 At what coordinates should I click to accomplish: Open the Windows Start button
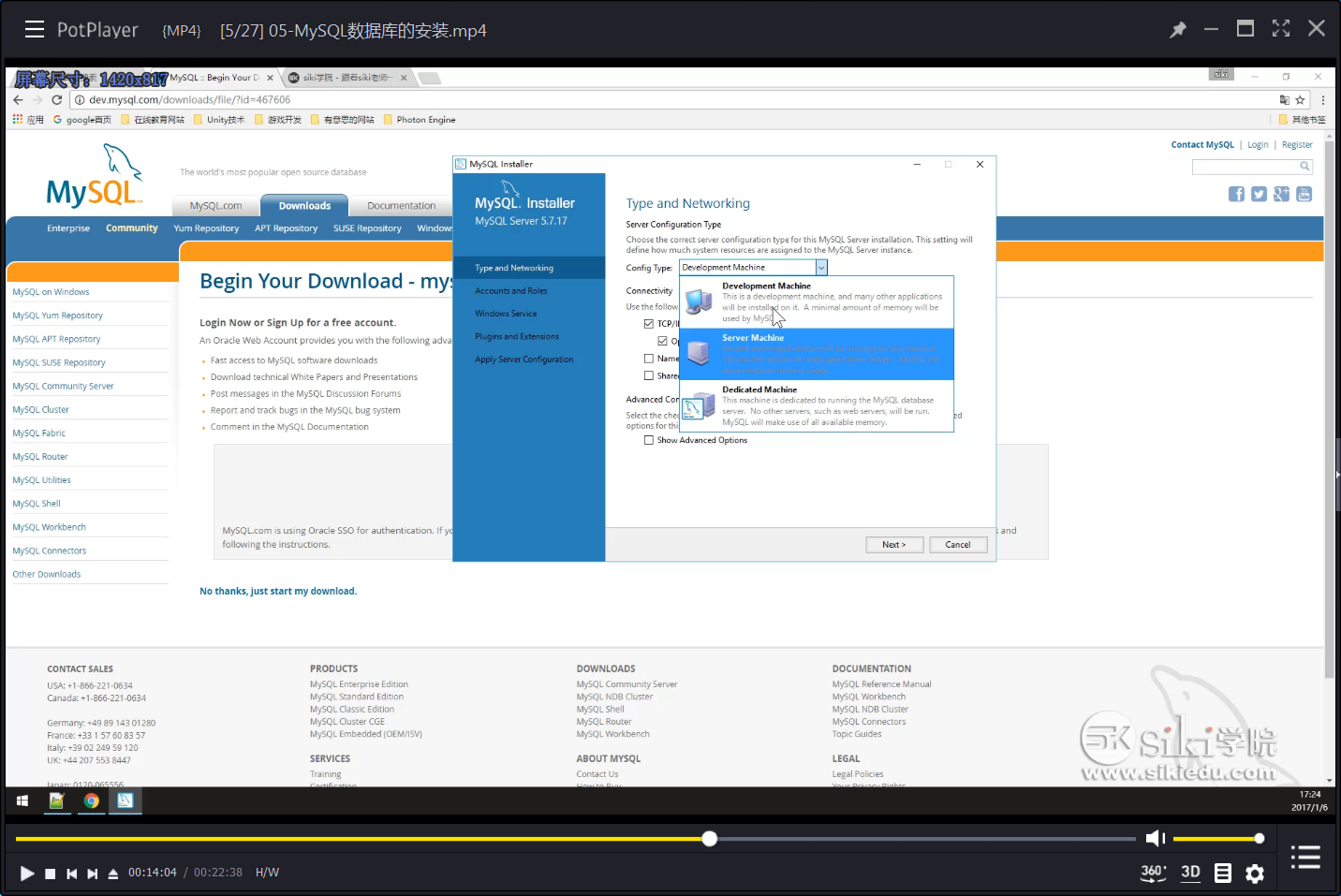coord(22,801)
